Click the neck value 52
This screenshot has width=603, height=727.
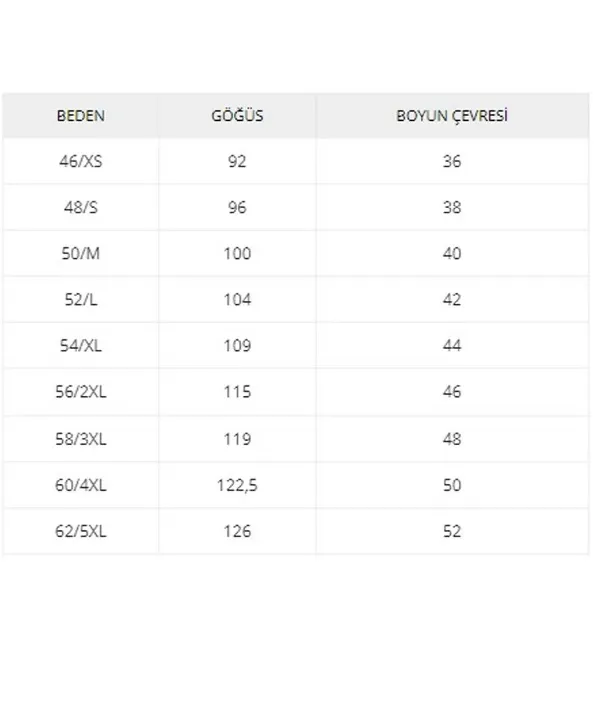452,531
